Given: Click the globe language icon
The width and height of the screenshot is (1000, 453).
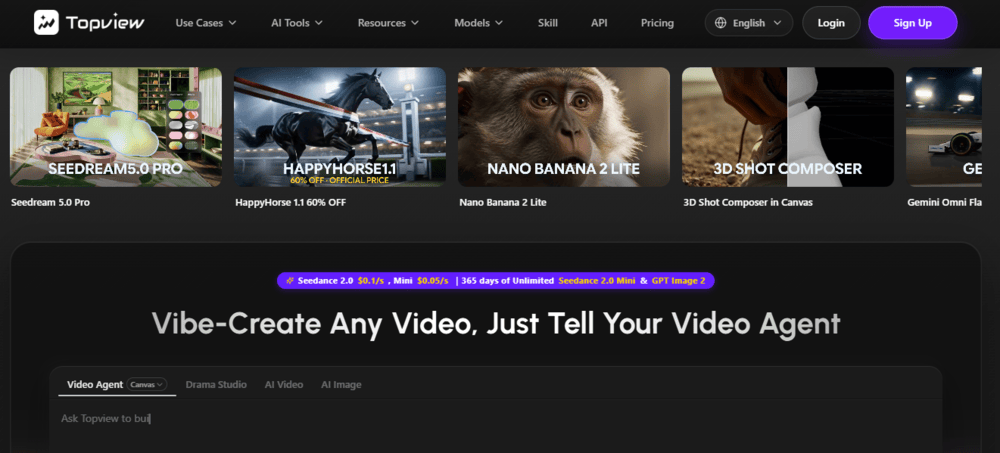Looking at the screenshot, I should [x=721, y=23].
